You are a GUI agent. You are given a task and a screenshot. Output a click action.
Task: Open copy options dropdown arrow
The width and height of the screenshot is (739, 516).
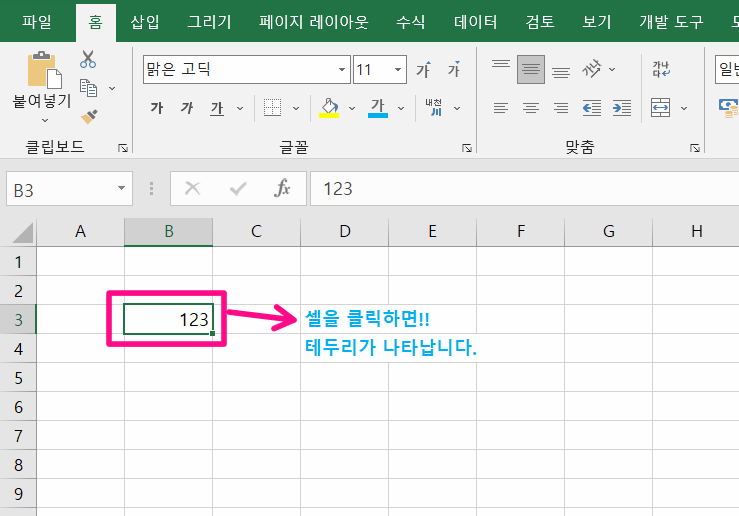[112, 88]
